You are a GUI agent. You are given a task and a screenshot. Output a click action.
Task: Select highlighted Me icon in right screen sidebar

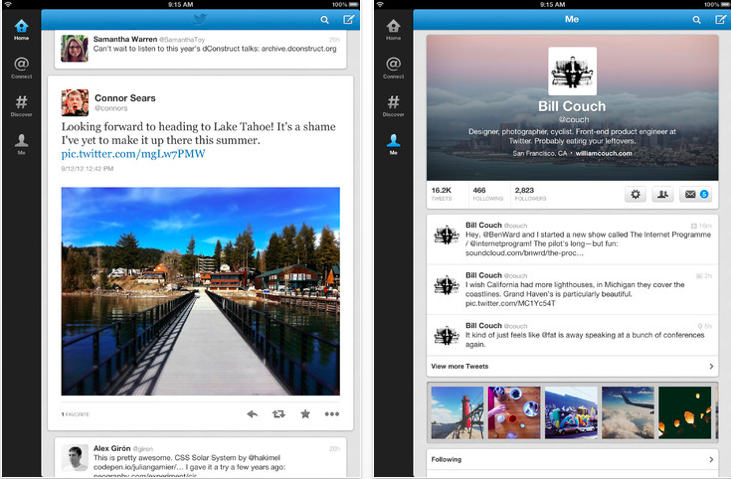pyautogui.click(x=393, y=144)
